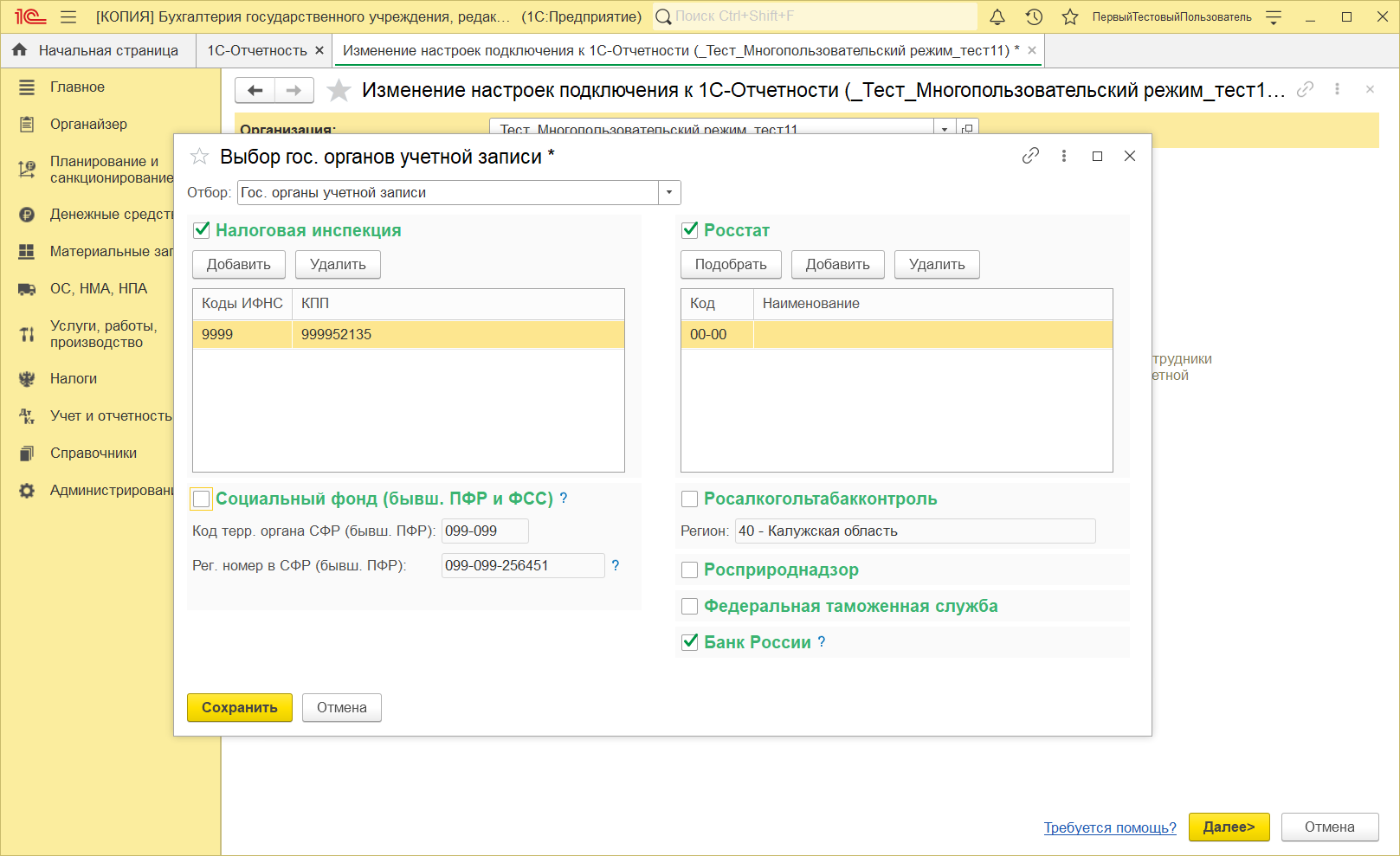This screenshot has width=1400, height=856.
Task: Click the Рег. номер в СФР field
Action: click(523, 566)
